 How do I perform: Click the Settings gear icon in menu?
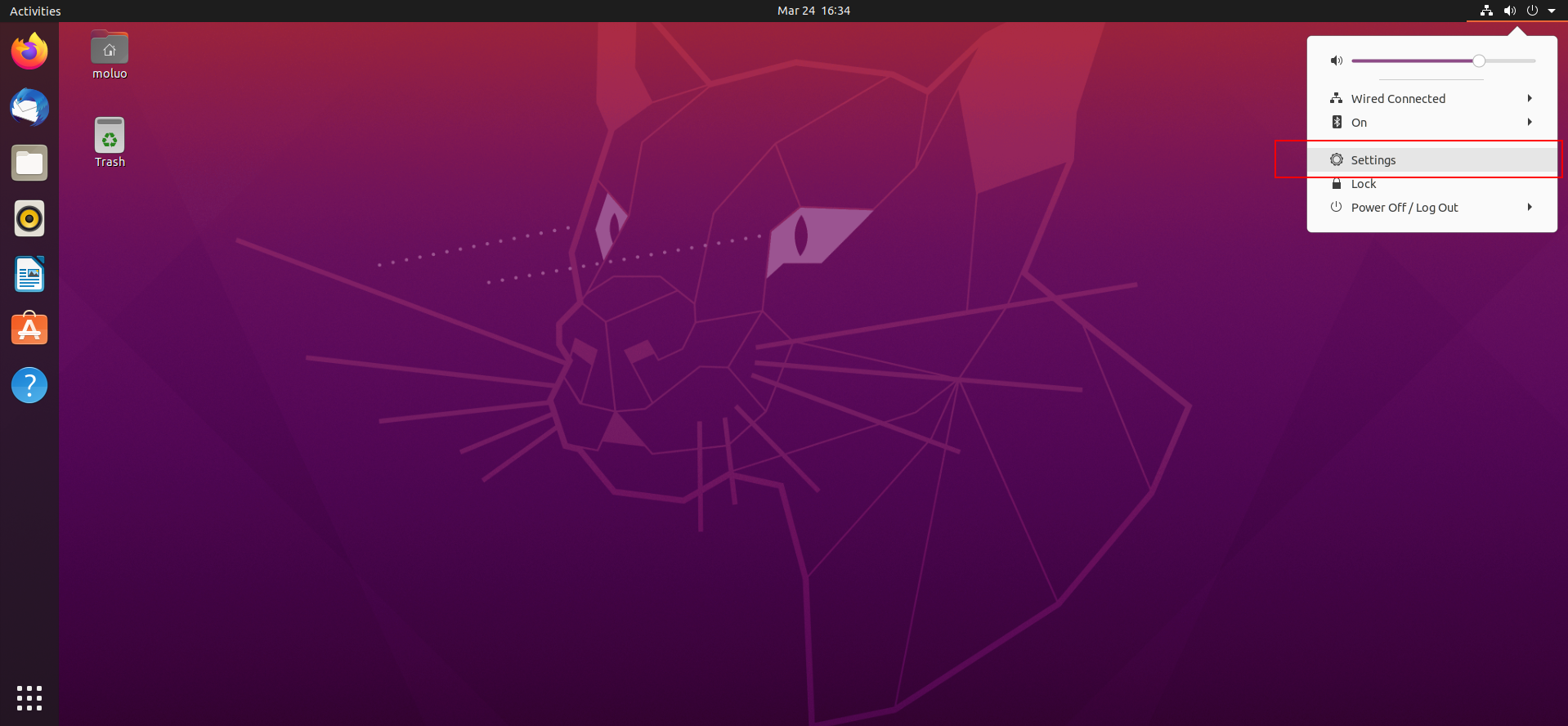1337,159
